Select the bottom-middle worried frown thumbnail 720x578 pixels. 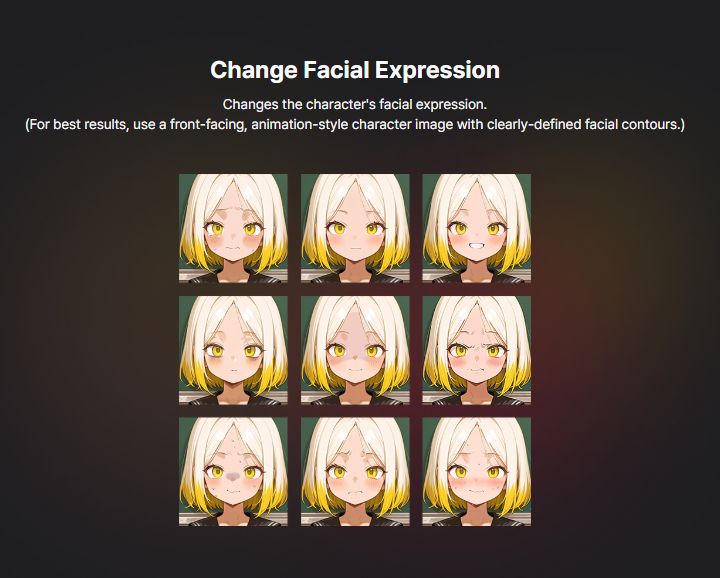[x=355, y=472]
